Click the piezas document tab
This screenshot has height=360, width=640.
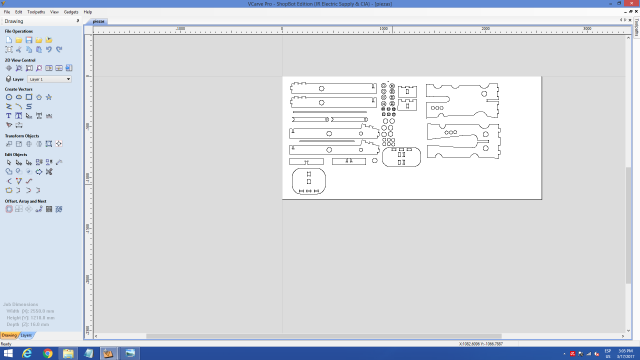[98, 21]
